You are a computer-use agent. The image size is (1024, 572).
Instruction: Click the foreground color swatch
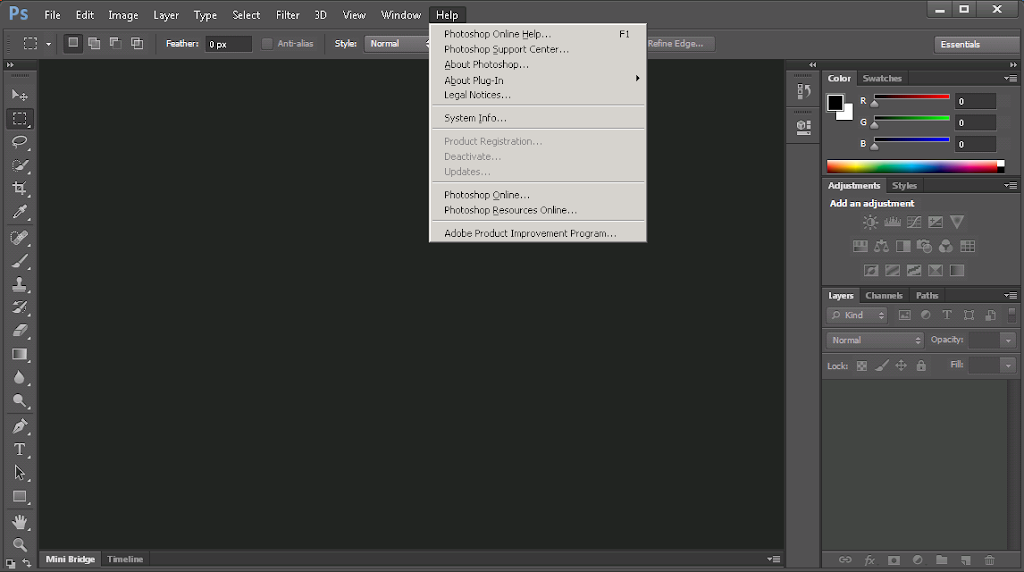835,103
